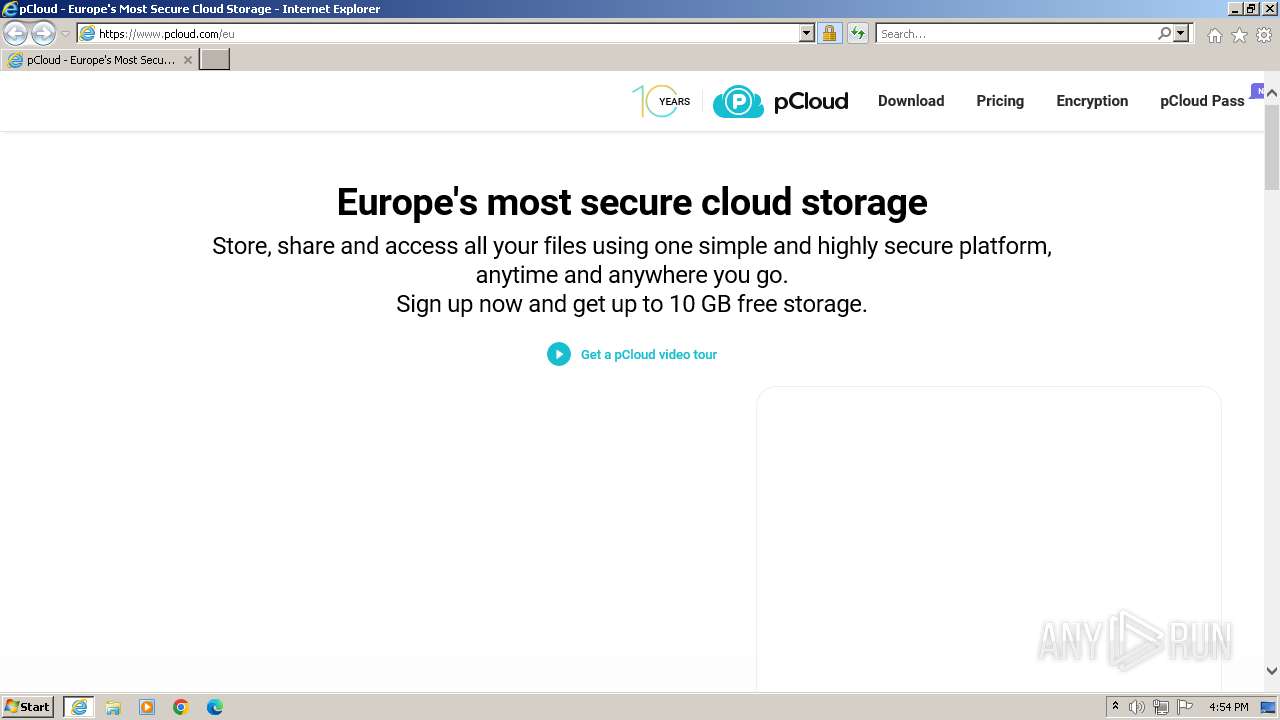Select the pCloud browser tab

[99, 60]
